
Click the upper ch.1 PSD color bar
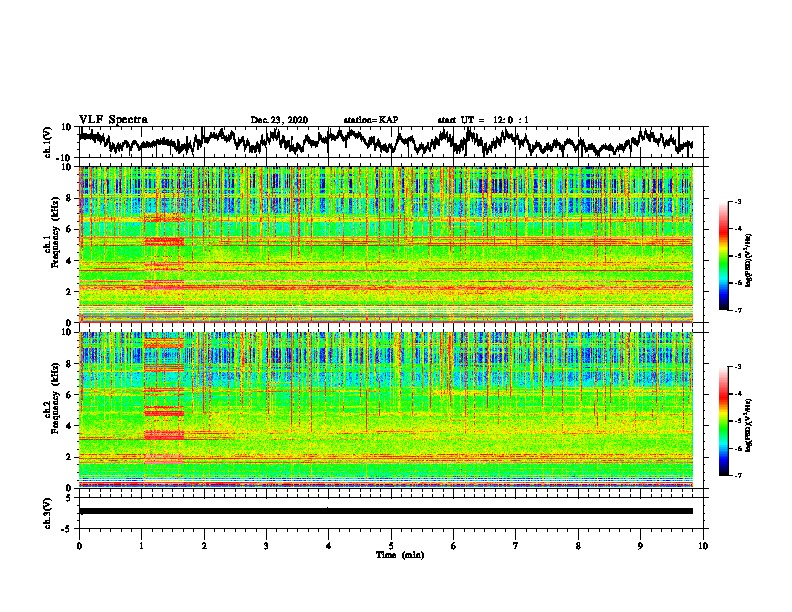click(x=724, y=256)
